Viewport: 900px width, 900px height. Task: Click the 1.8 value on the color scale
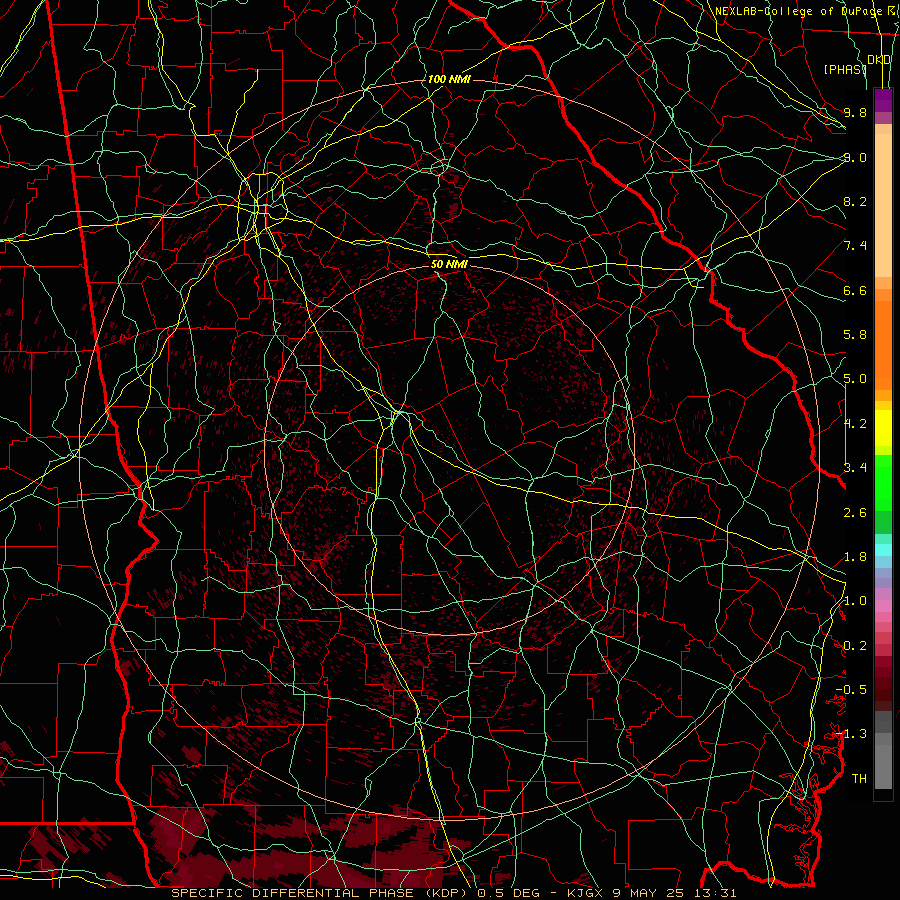point(855,557)
